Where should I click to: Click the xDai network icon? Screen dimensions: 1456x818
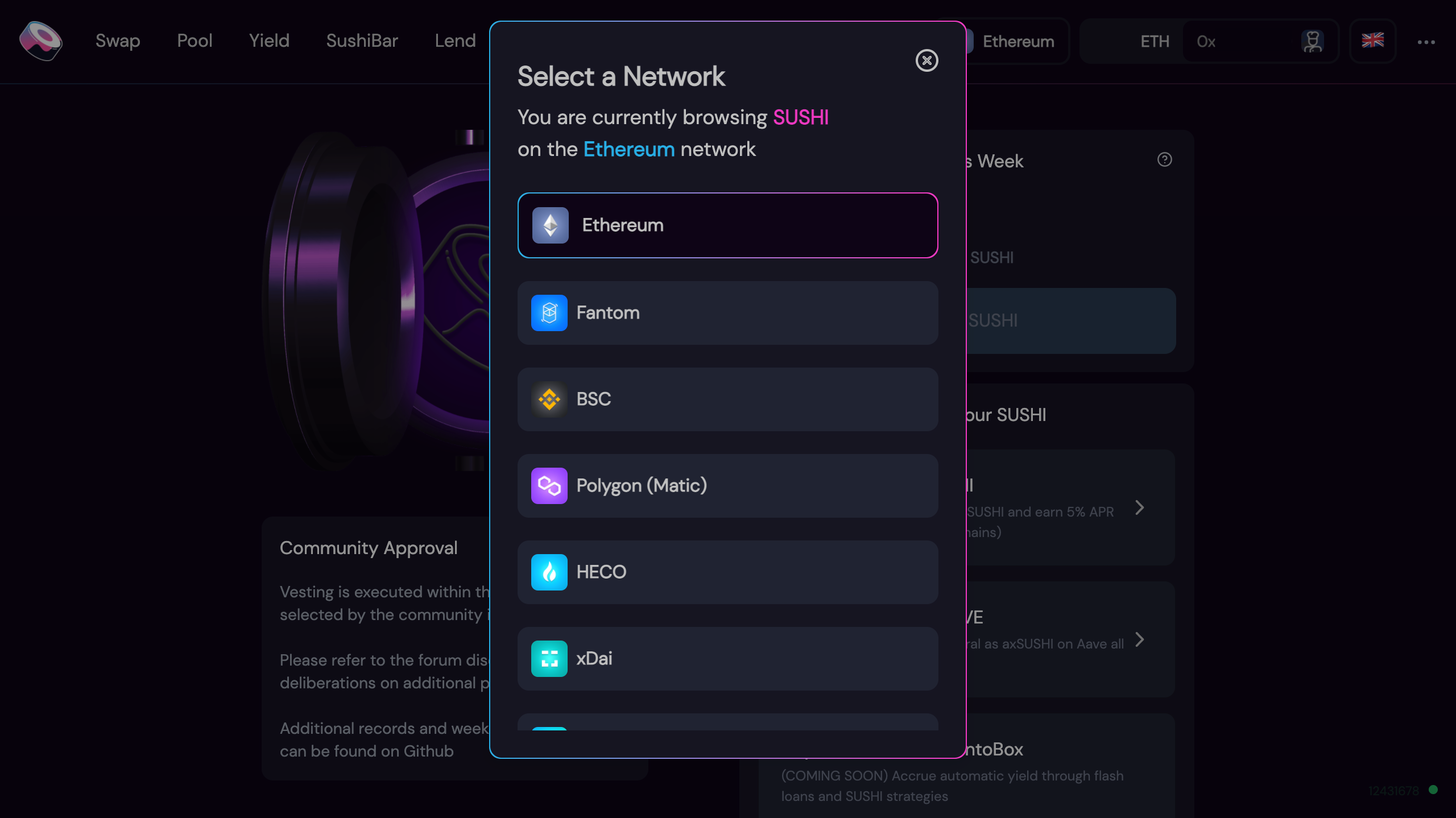549,659
